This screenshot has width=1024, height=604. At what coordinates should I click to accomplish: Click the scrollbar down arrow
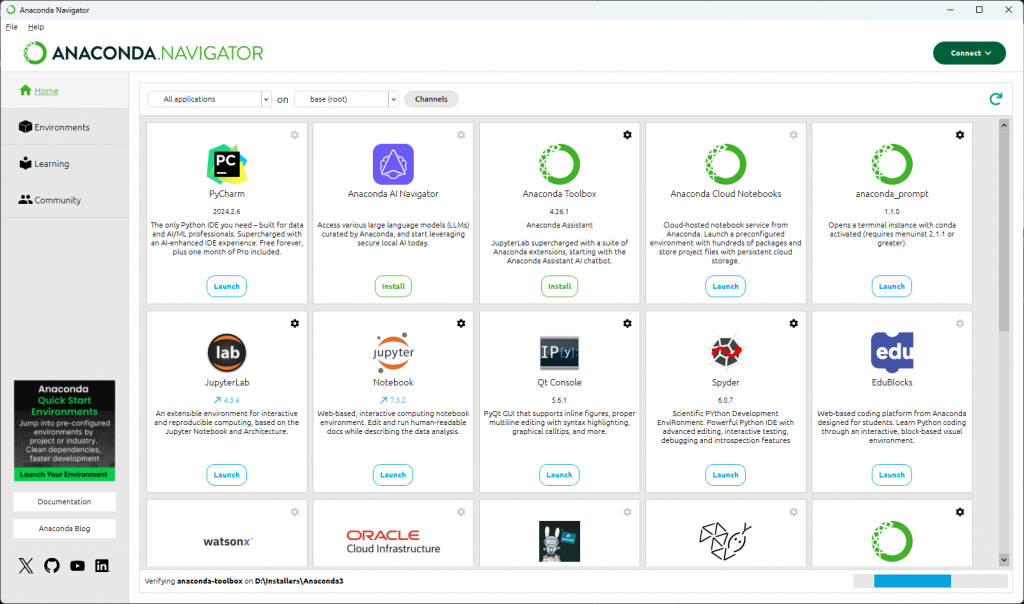coord(1004,560)
